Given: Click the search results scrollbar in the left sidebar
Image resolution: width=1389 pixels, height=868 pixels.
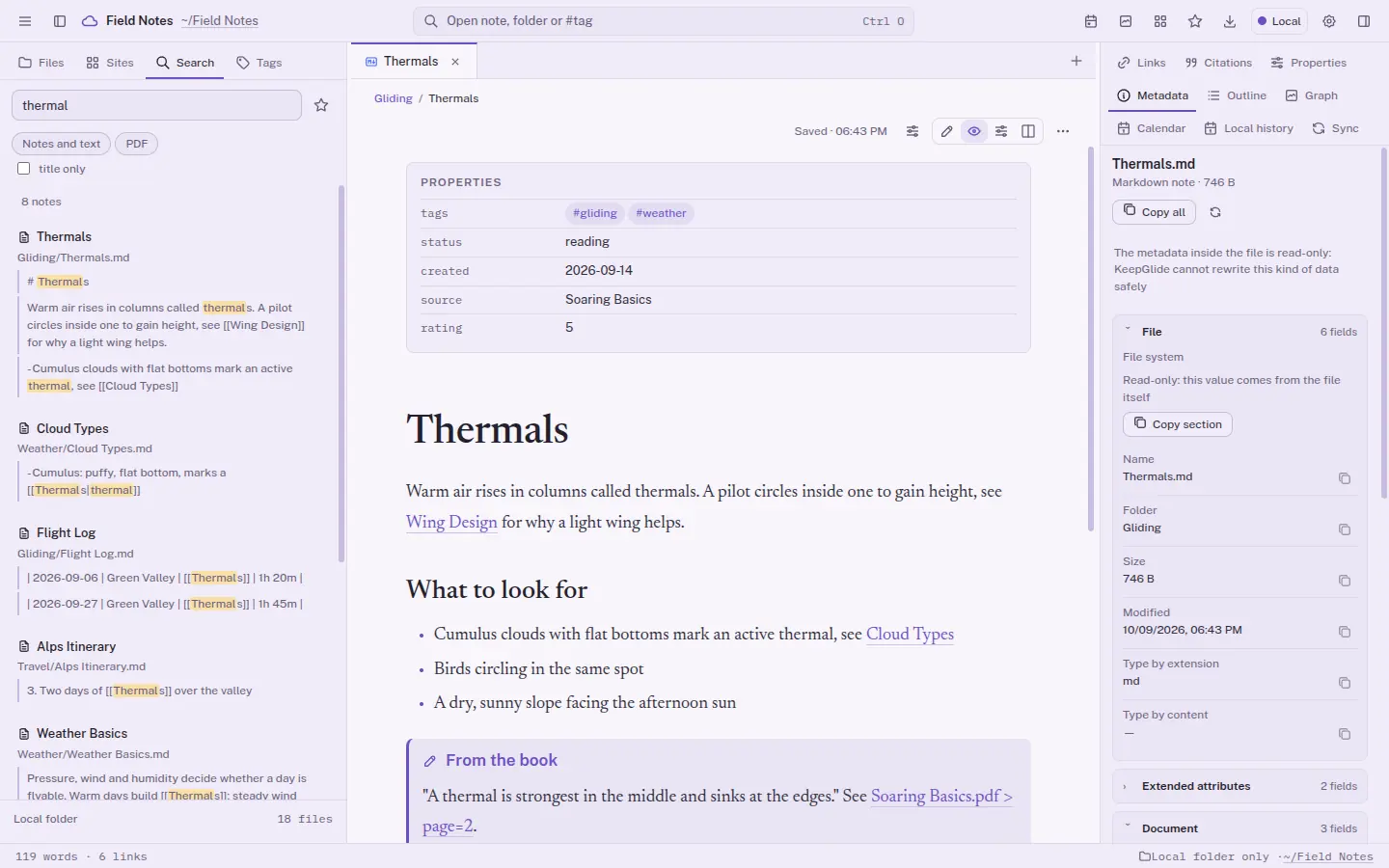Looking at the screenshot, I should tap(341, 373).
